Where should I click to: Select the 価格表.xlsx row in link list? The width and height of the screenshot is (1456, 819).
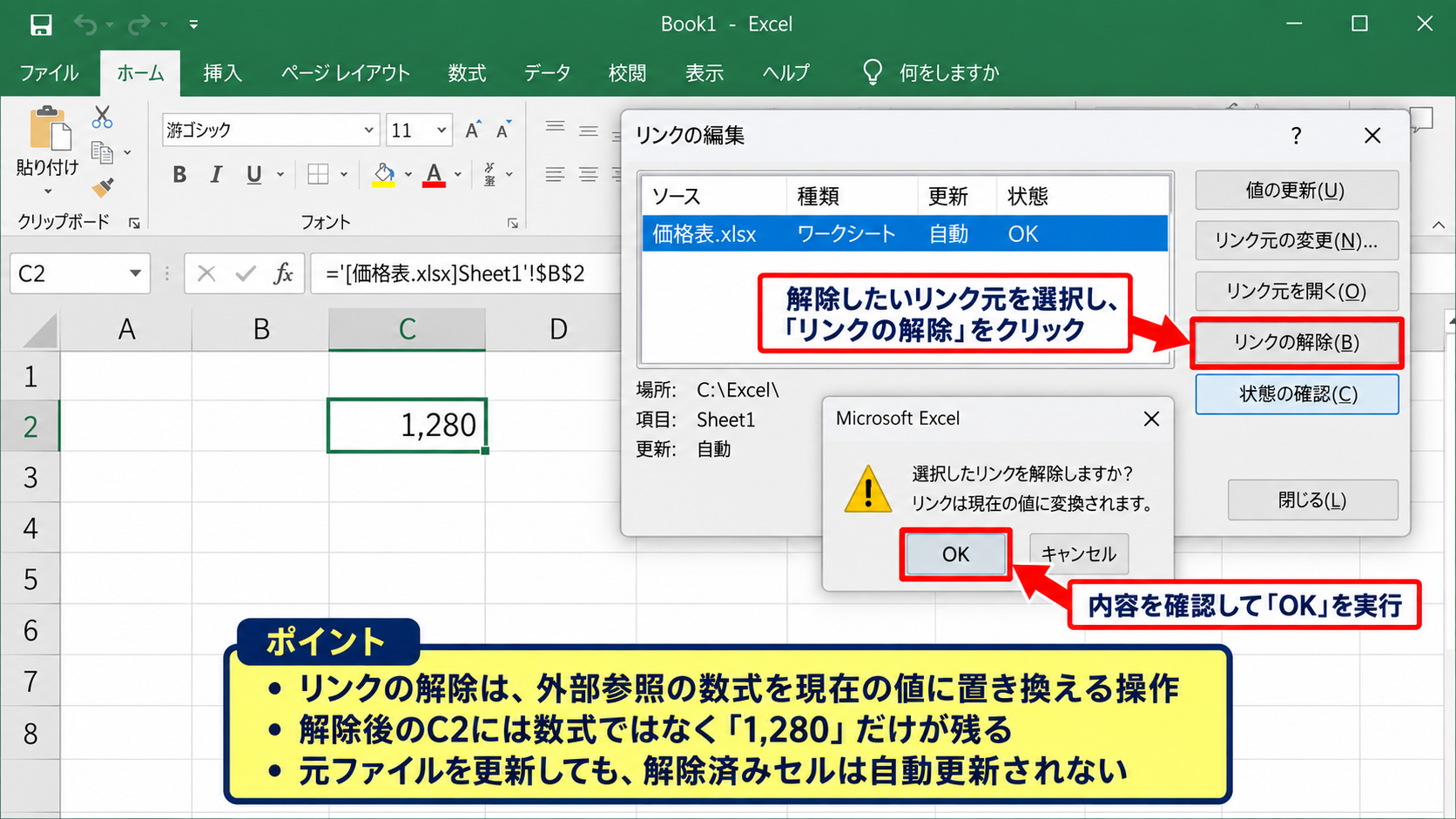[x=905, y=234]
